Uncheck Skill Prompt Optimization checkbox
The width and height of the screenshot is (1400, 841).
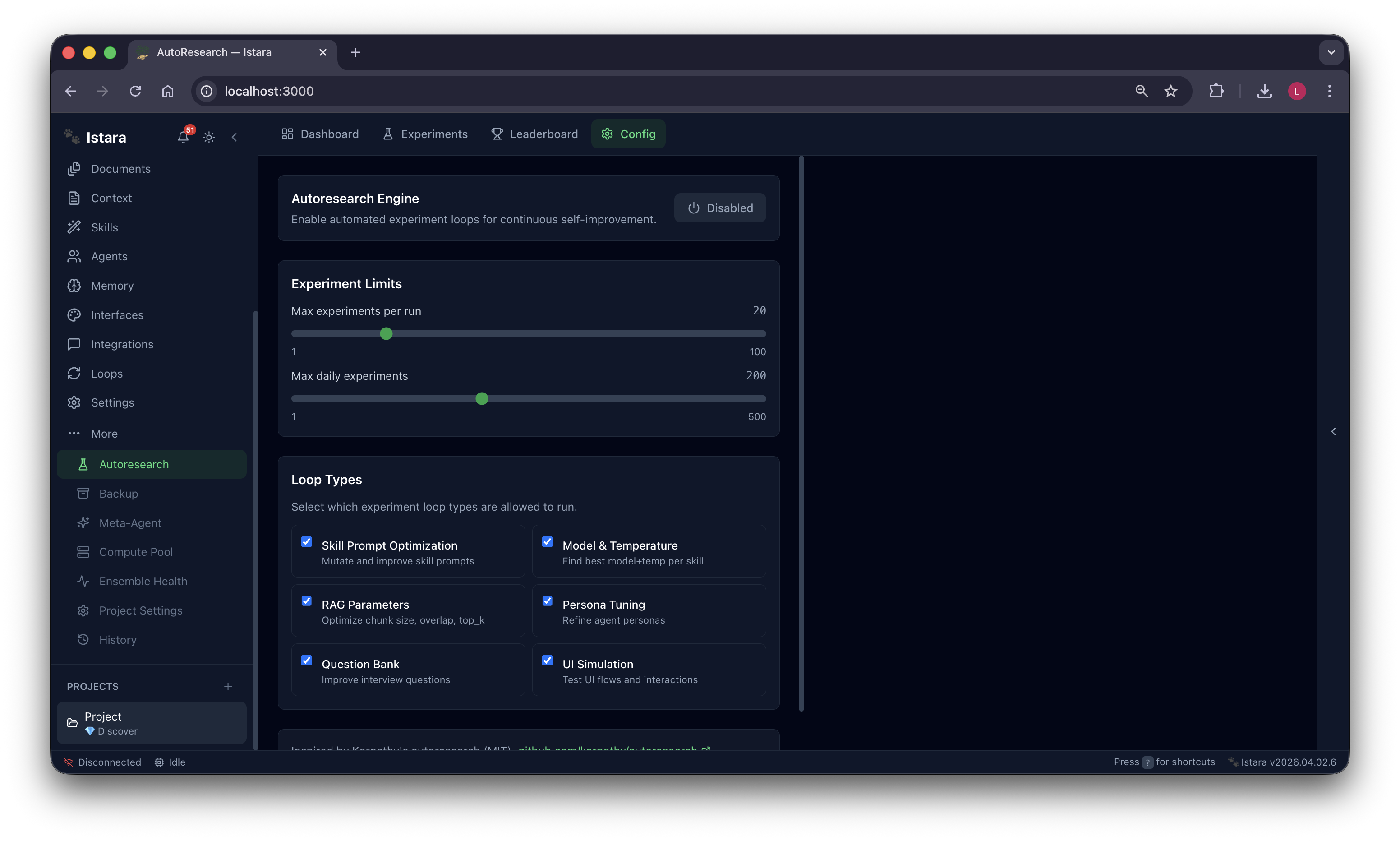[306, 542]
